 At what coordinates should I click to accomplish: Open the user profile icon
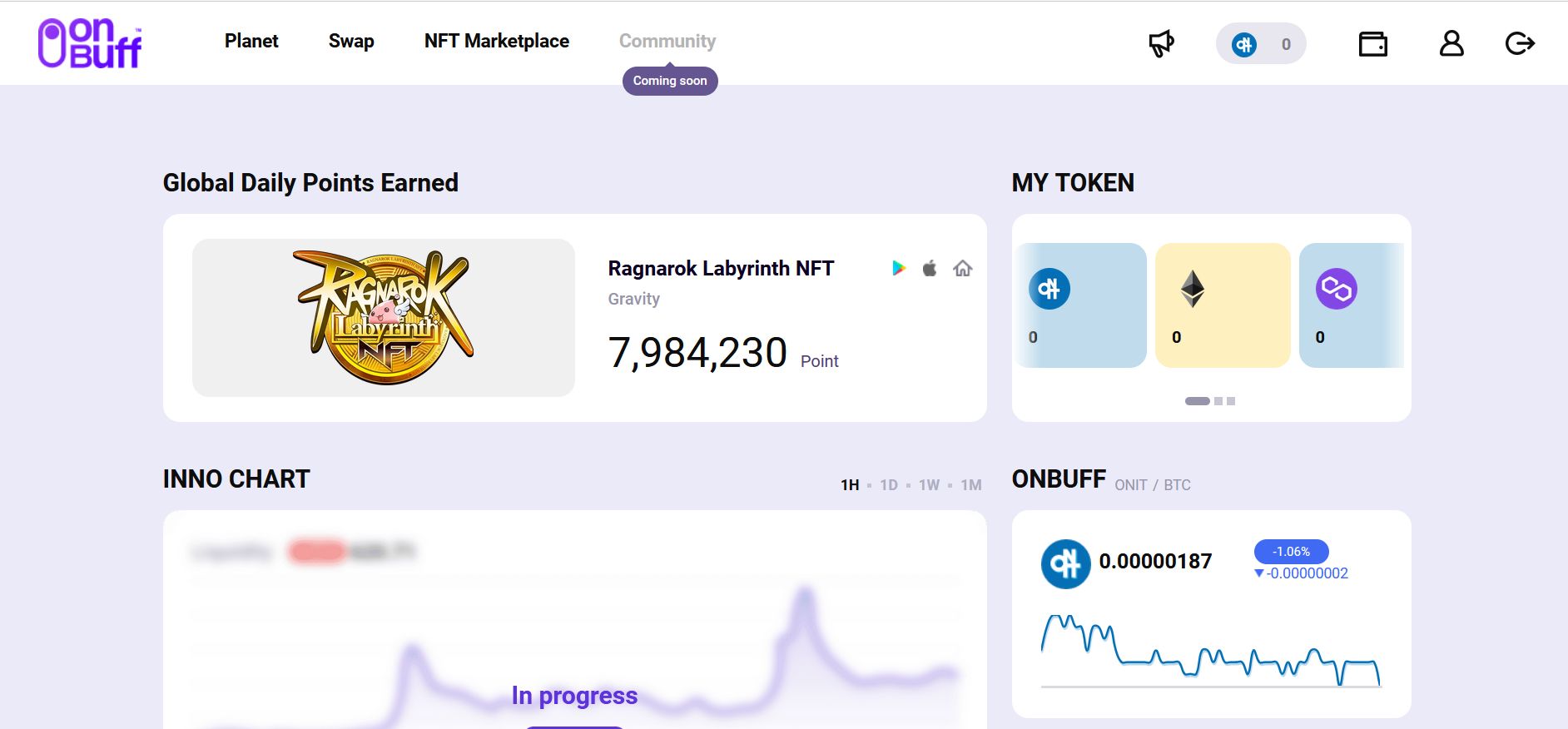[1451, 43]
